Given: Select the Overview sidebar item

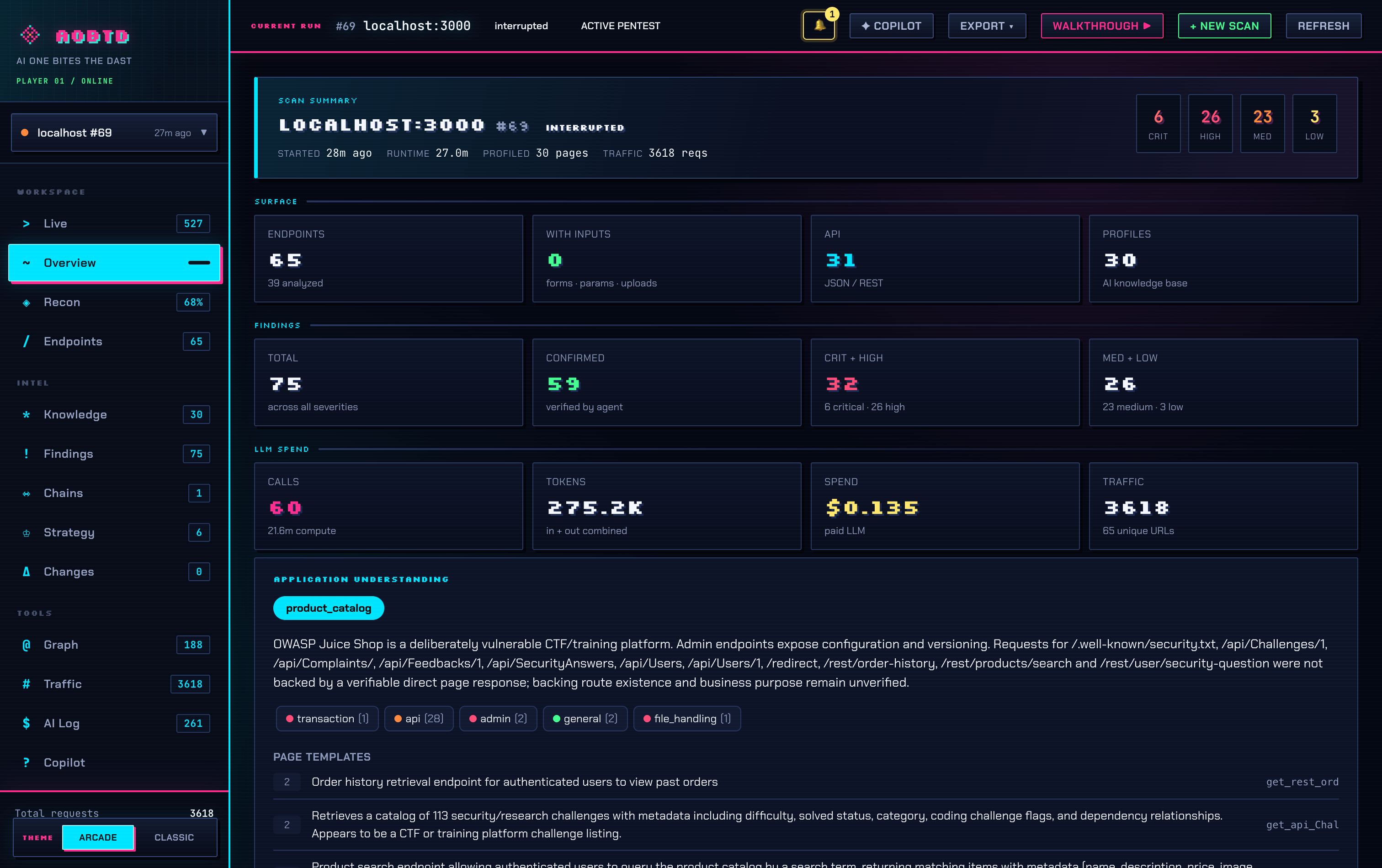Looking at the screenshot, I should 114,263.
